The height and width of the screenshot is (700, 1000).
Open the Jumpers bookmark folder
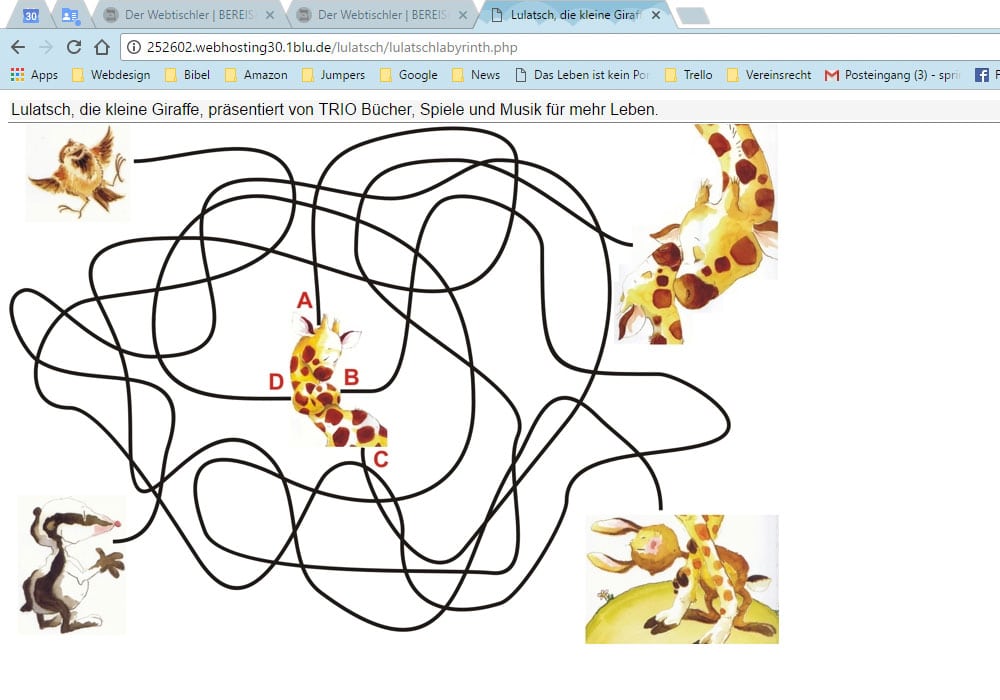click(334, 75)
